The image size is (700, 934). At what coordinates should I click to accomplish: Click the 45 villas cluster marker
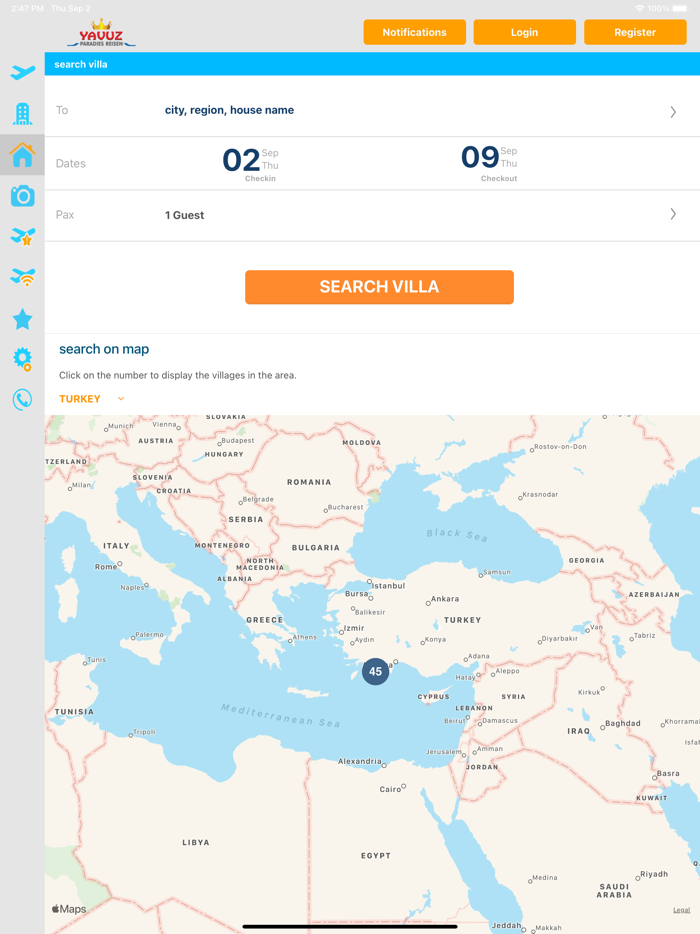(375, 671)
